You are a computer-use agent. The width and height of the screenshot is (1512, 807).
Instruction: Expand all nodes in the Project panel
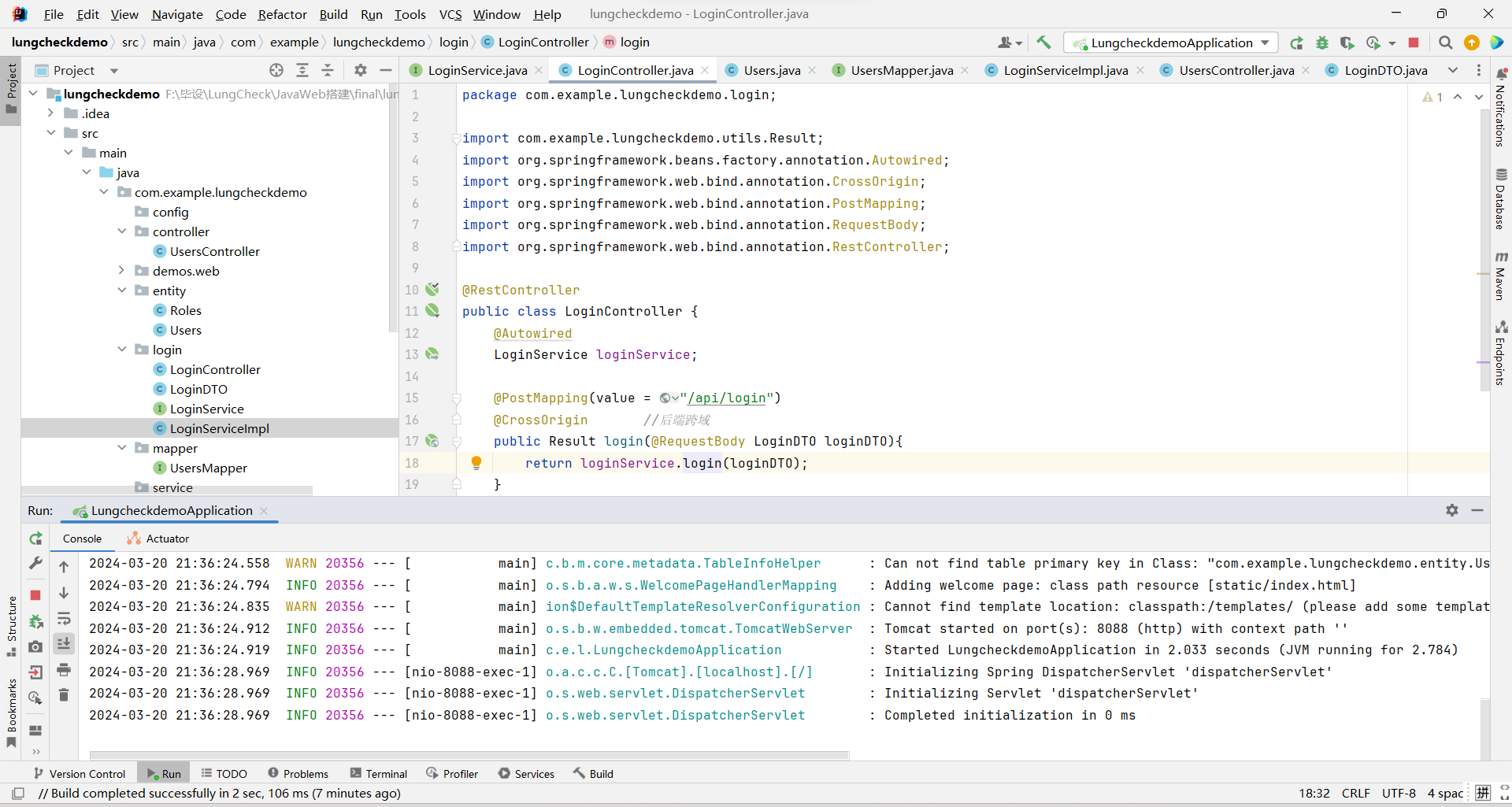click(302, 70)
